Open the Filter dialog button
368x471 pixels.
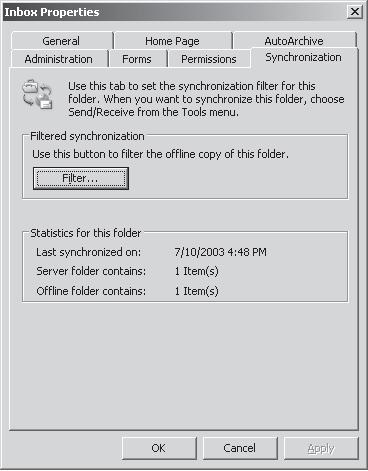[x=81, y=178]
